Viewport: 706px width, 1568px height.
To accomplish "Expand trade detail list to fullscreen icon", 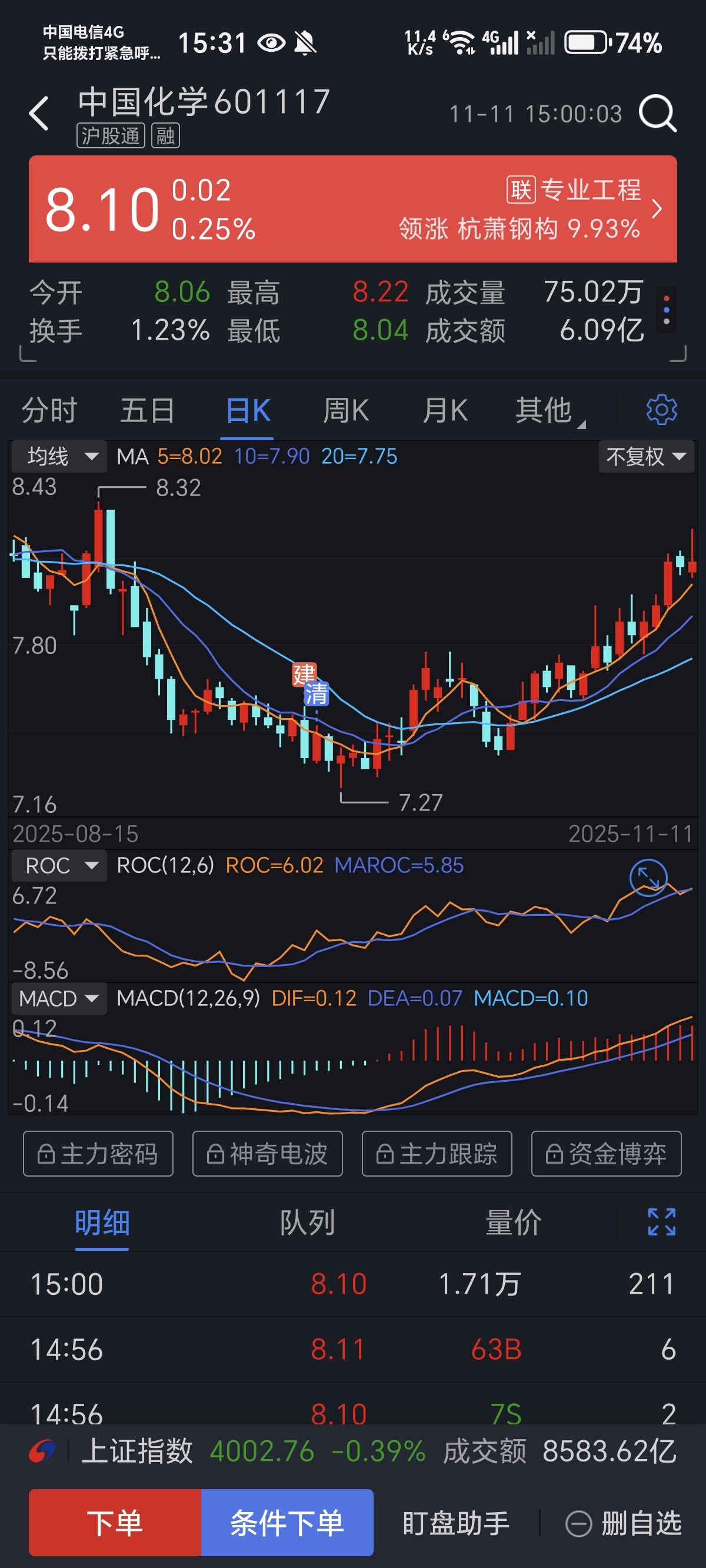I will [661, 1222].
